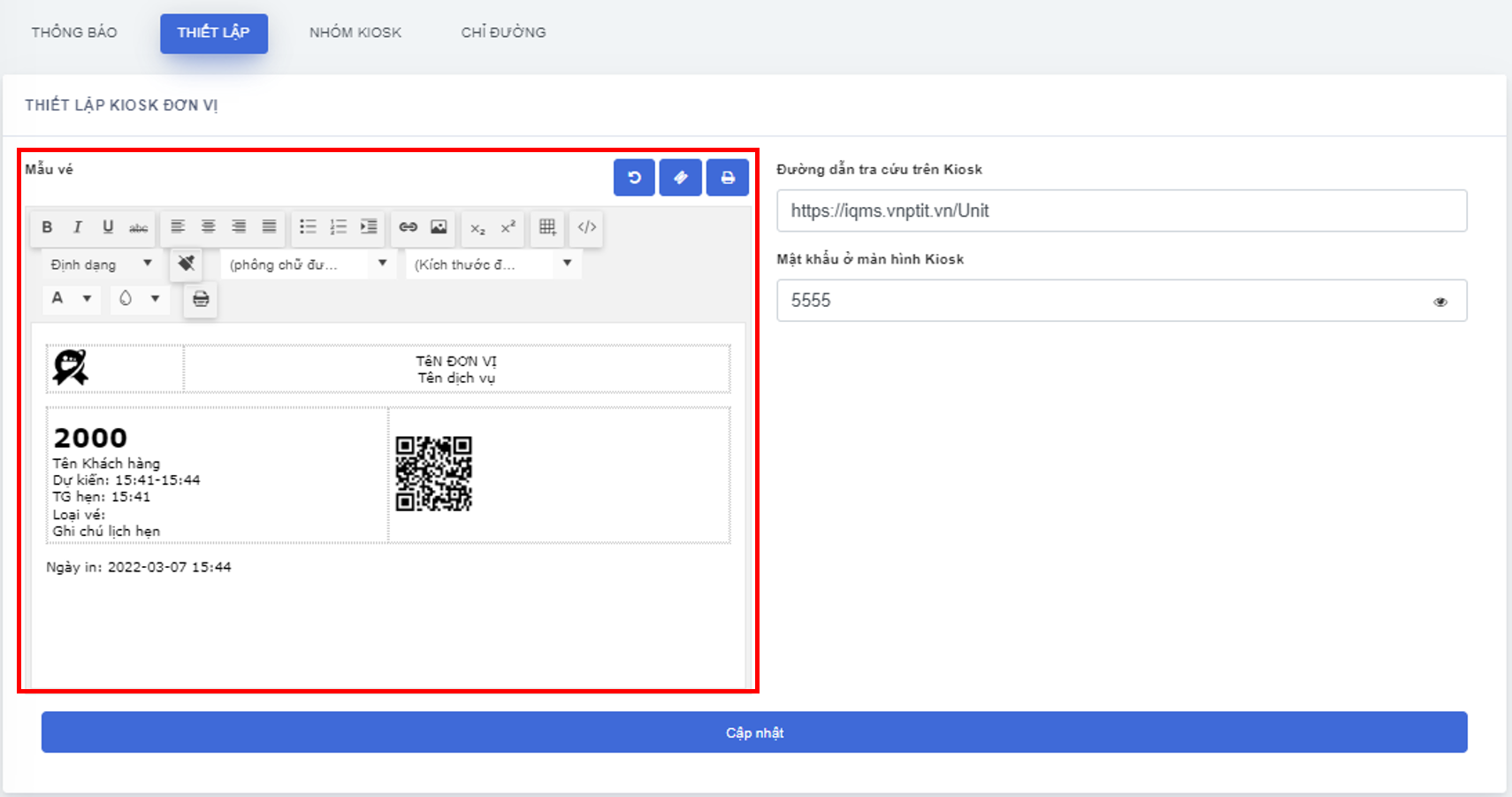Click the blue ticket icon button

[681, 178]
